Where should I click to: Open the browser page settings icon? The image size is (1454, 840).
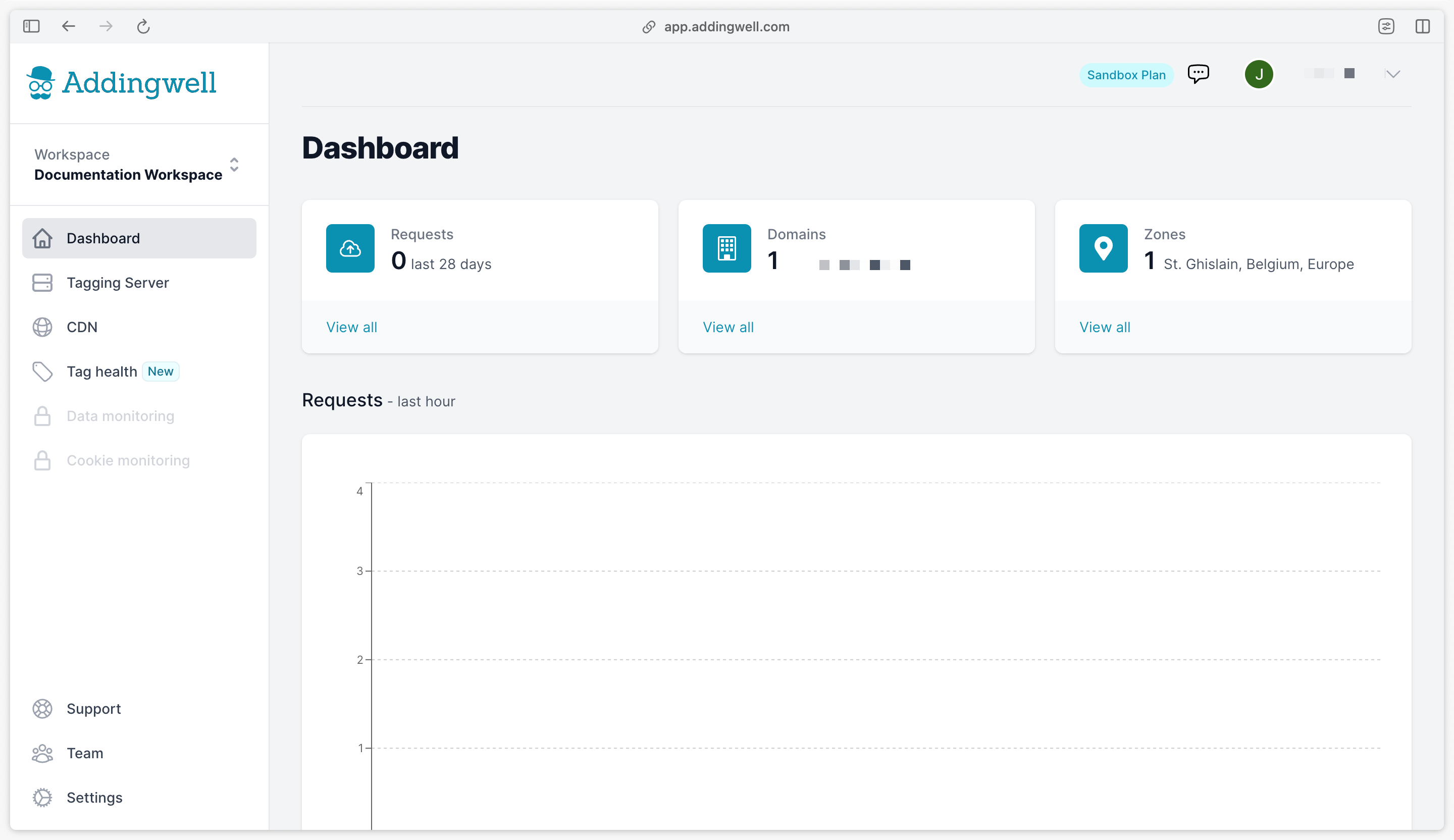(1386, 27)
